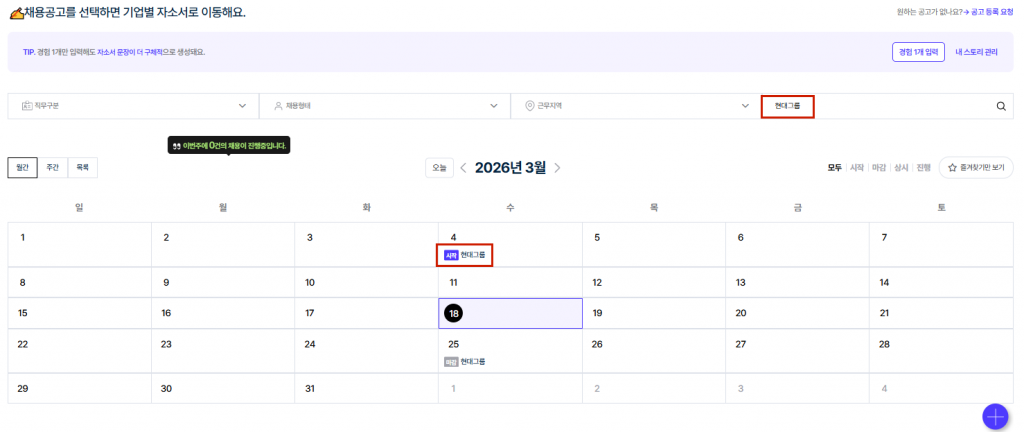1024x432 pixels.
Task: Go to previous month with left arrow
Action: 463,168
